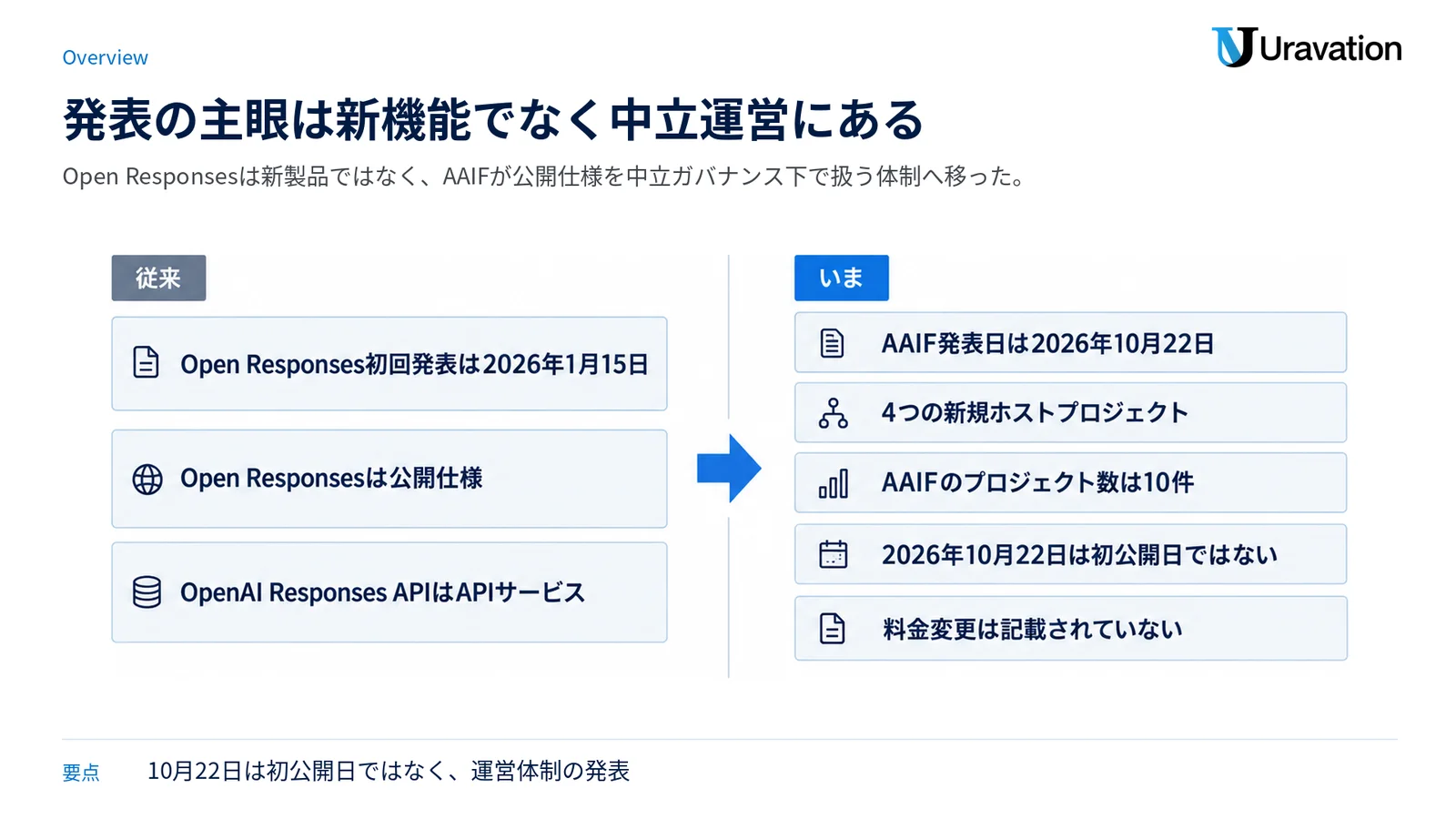Click text 4つの新規ホストプロジェクト
The width and height of the screenshot is (1456, 819).
coord(1035,412)
